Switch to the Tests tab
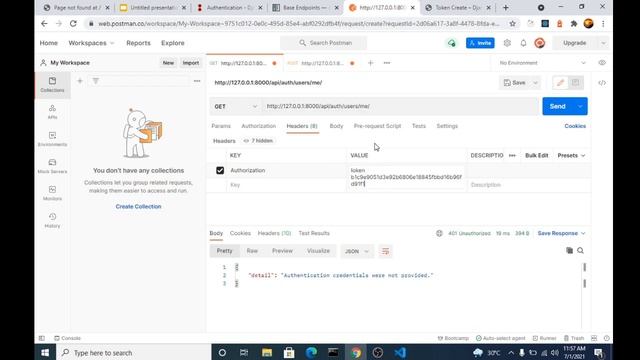 pos(419,126)
